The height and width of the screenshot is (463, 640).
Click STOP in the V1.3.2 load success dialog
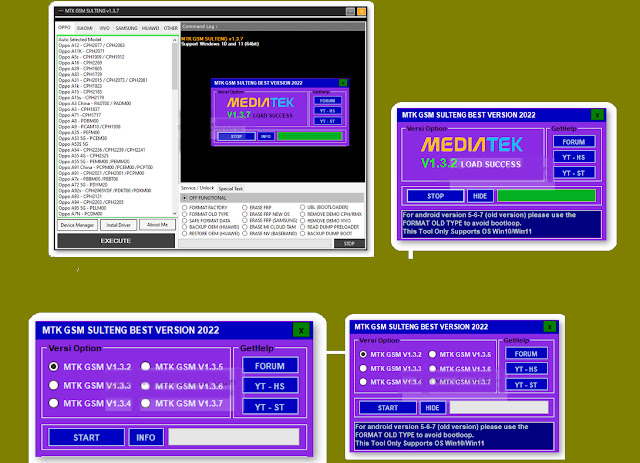436,196
